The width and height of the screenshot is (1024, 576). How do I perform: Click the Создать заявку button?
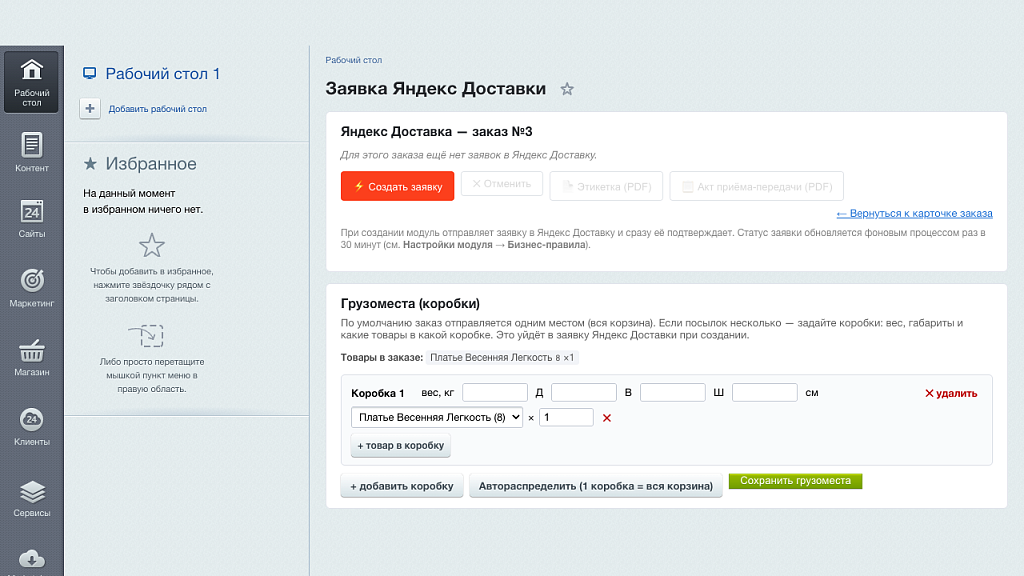397,186
